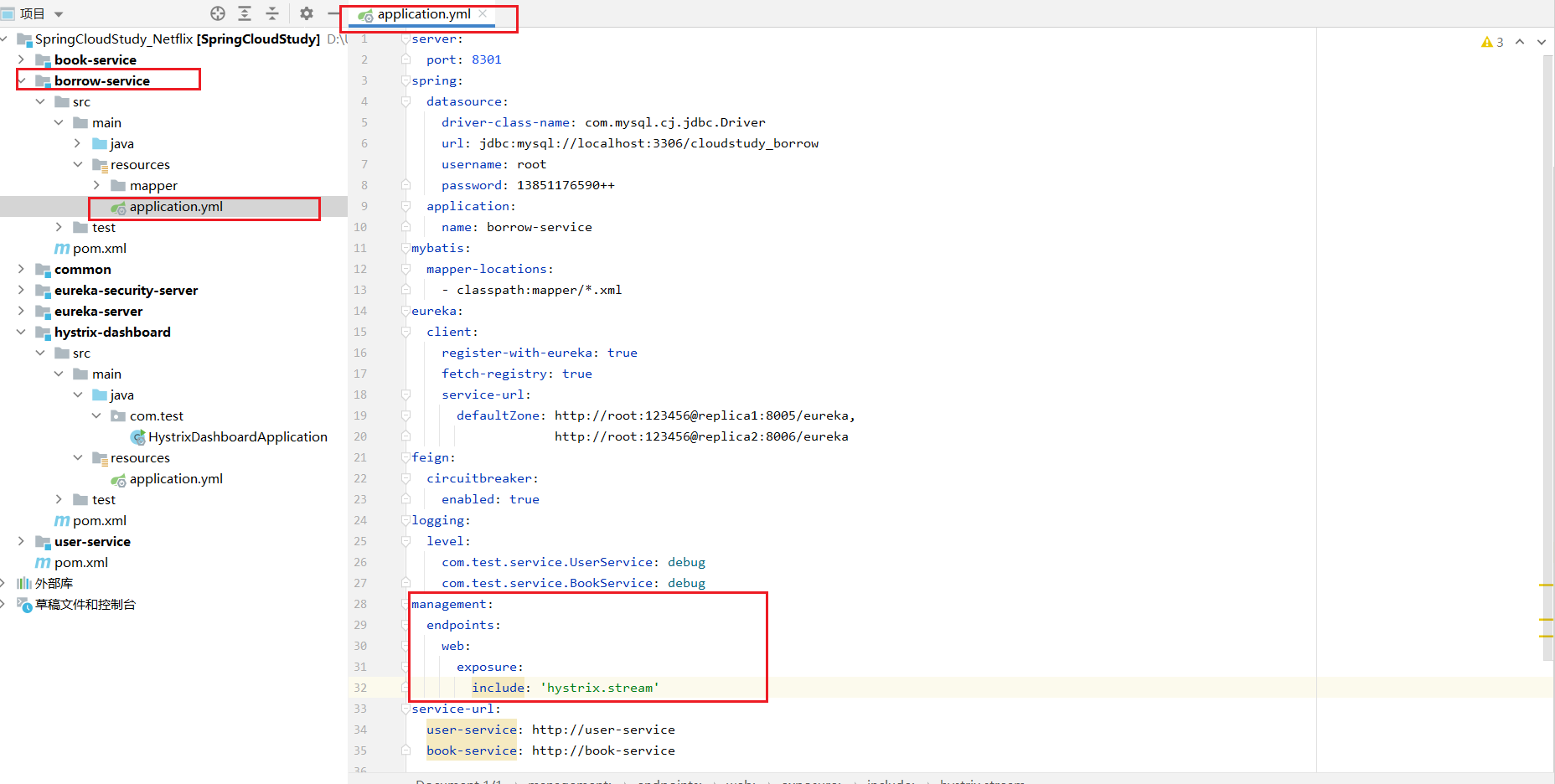Screen dimensions: 1555x784
Task: Fold the management block at line 28
Action: [406, 604]
